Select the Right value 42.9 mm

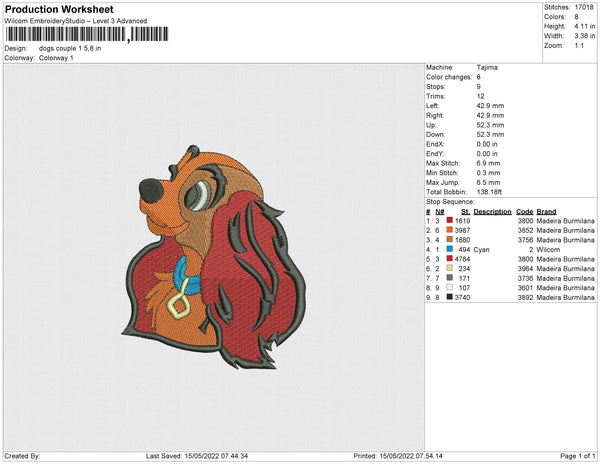coord(490,116)
